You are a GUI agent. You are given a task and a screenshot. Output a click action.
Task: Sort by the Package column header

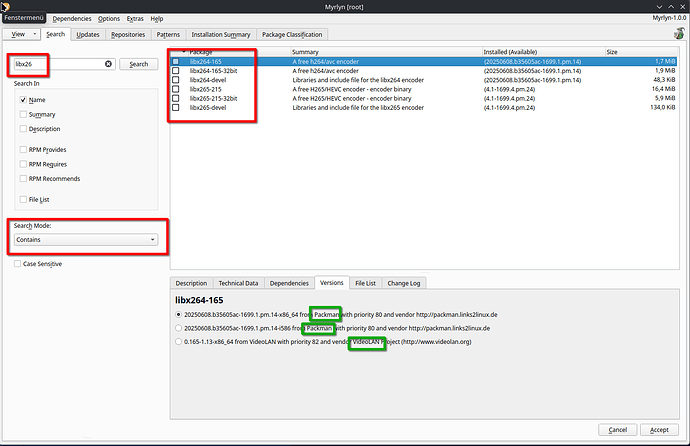click(201, 52)
